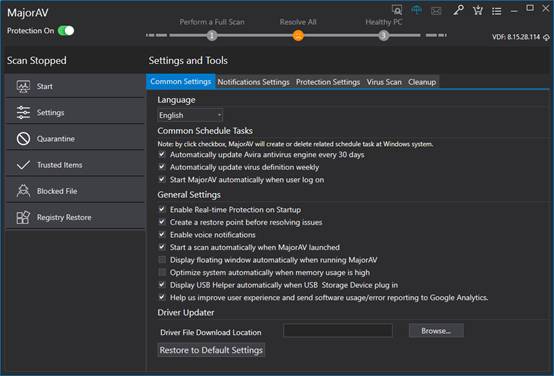The image size is (554, 376).
Task: Uncheck Enable voice notifications
Action: pyautogui.click(x=162, y=234)
